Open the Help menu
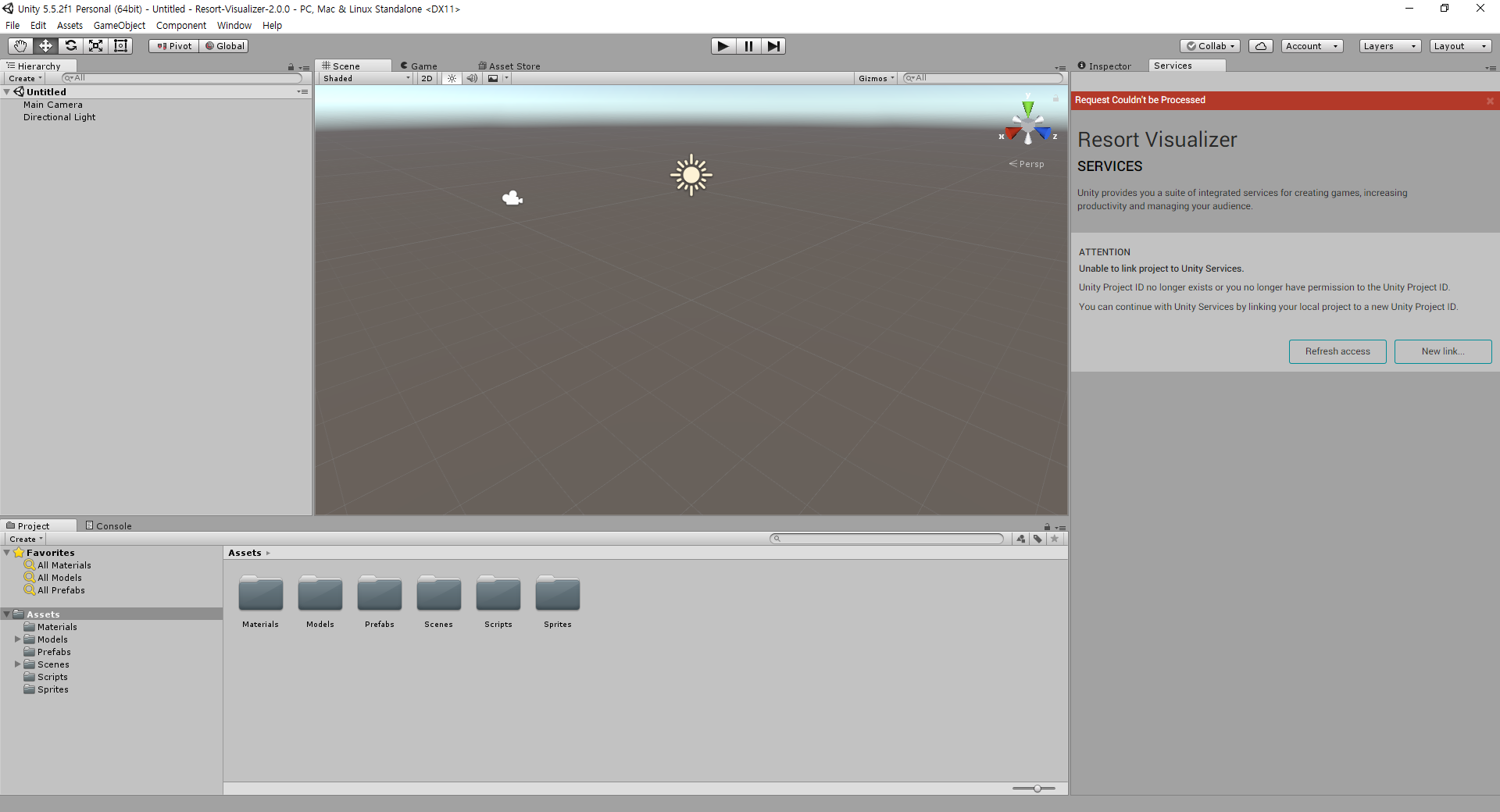The width and height of the screenshot is (1500, 812). (272, 26)
